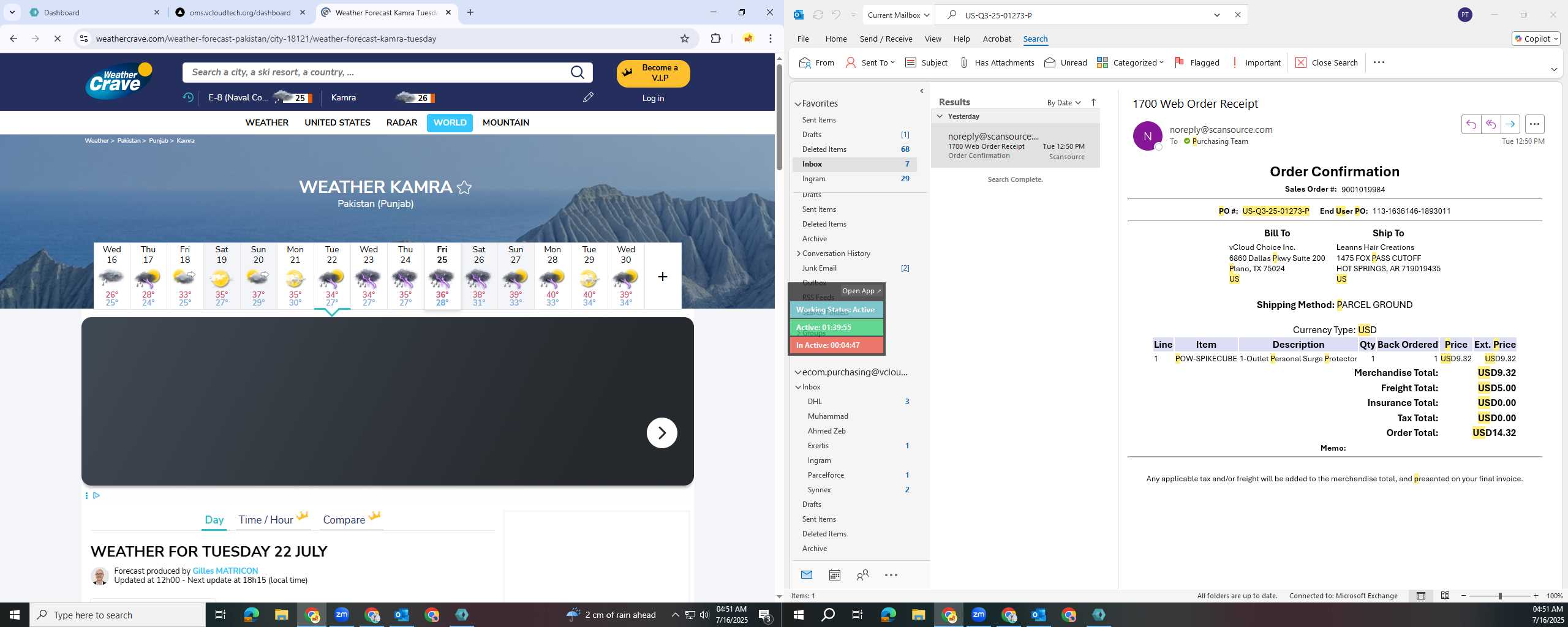Click the Log in link on WeatherCrave

[x=653, y=98]
